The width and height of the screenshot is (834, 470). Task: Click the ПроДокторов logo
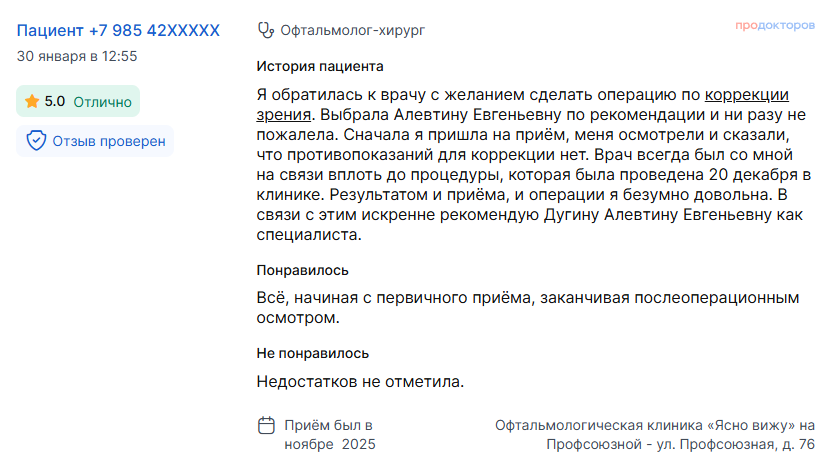point(774,26)
